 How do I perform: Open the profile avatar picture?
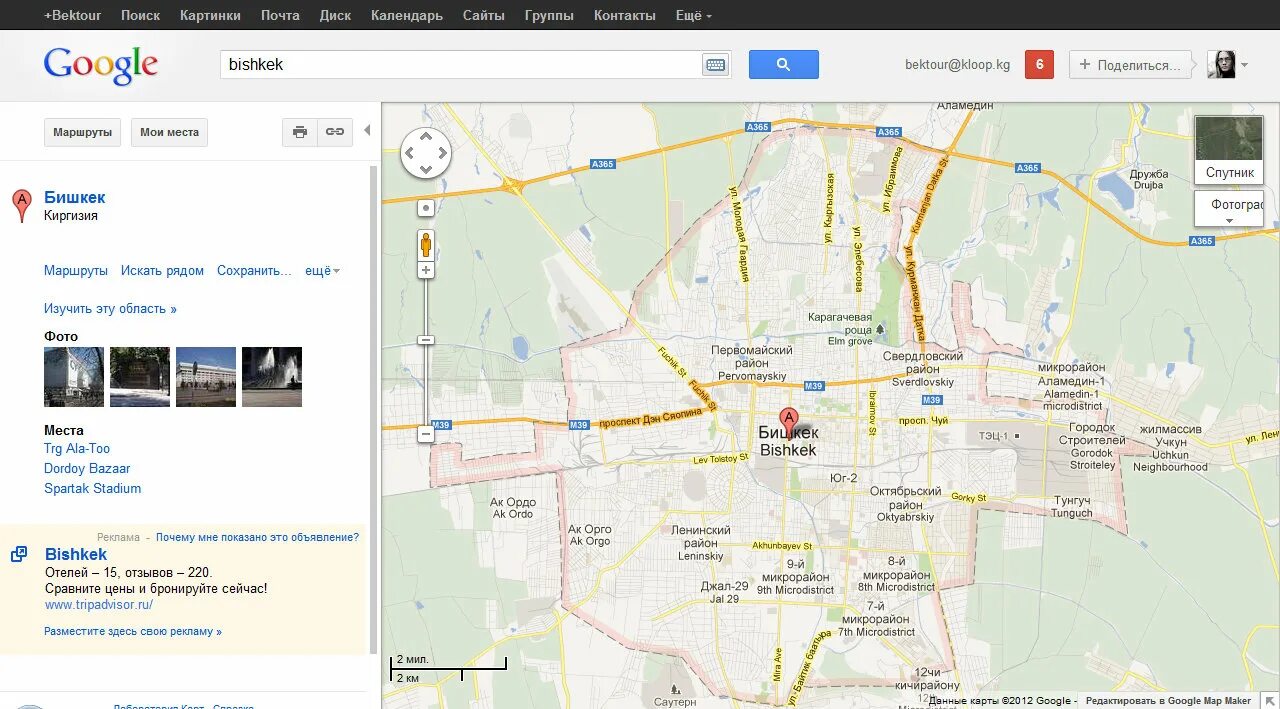tap(1221, 65)
